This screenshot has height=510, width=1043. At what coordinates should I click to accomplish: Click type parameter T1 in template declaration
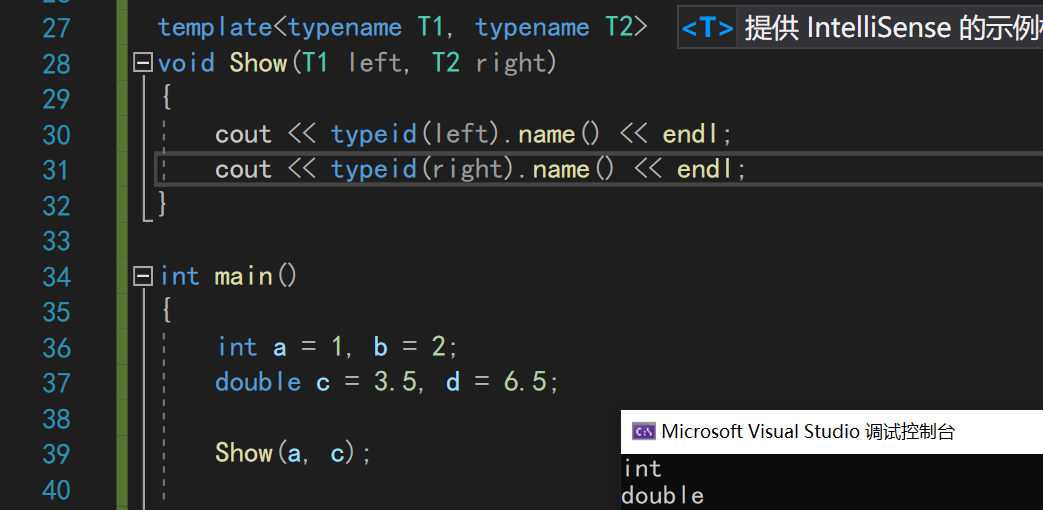coord(430,28)
